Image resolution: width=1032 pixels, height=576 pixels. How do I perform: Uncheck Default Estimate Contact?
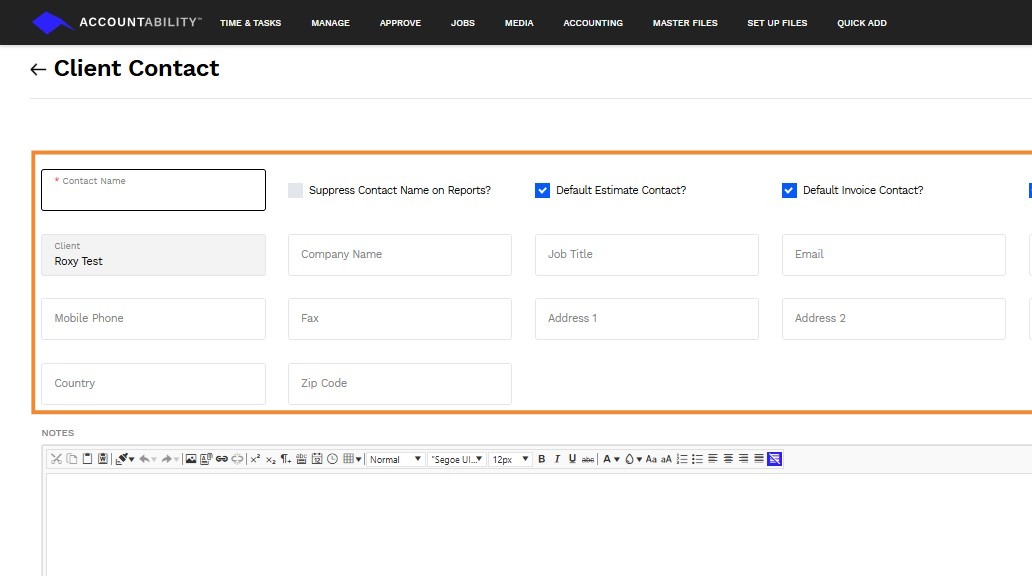click(x=542, y=190)
